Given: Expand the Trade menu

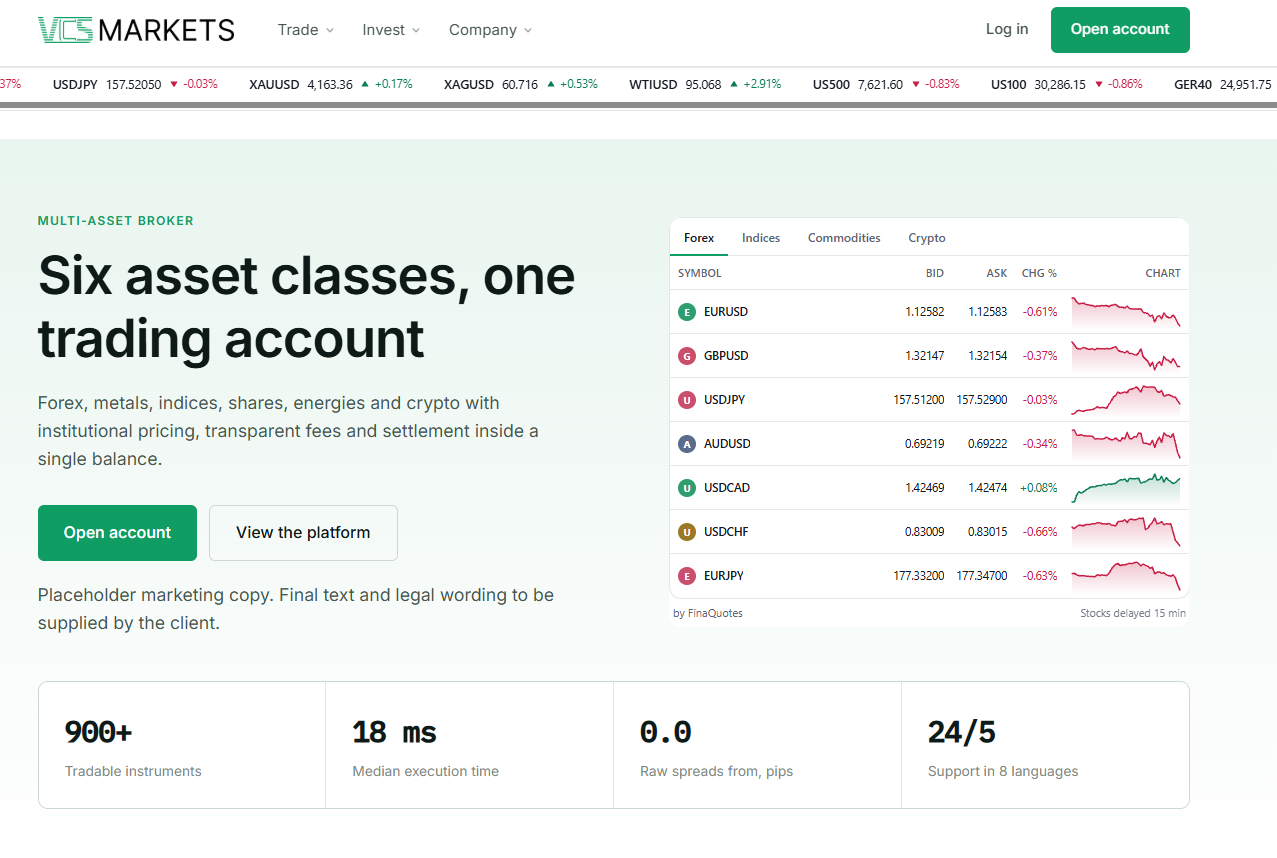Looking at the screenshot, I should point(306,30).
